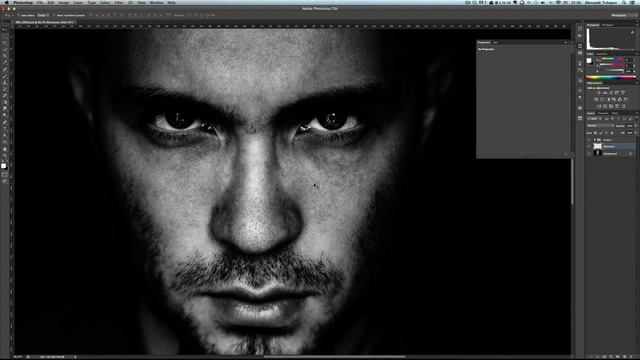
Task: Toggle visibility of the Background layer
Action: (x=589, y=153)
